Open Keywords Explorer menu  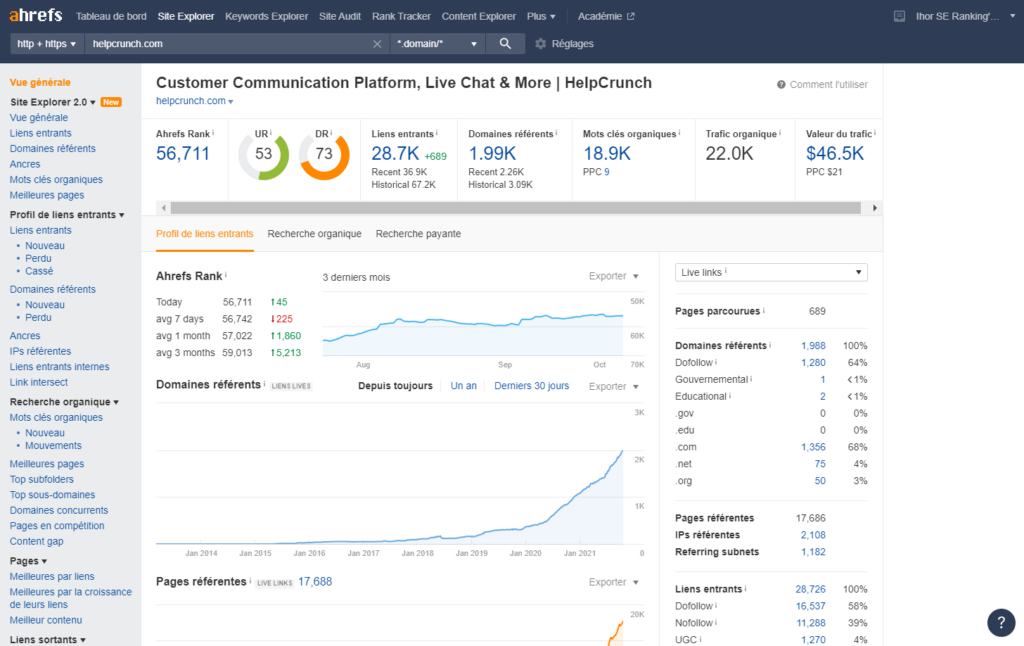266,16
